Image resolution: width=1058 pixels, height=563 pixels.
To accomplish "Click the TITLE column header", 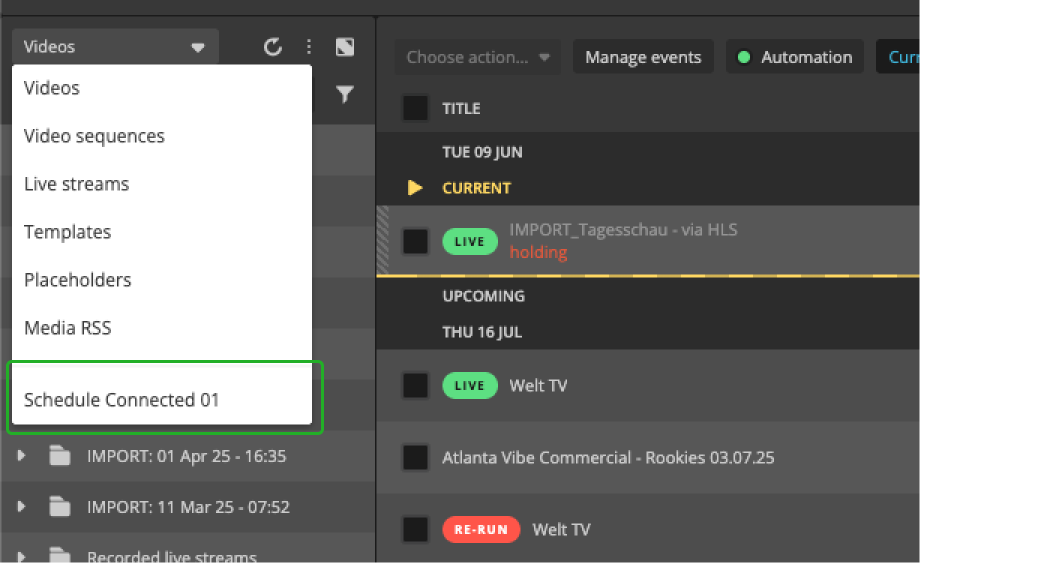I will tap(462, 108).
